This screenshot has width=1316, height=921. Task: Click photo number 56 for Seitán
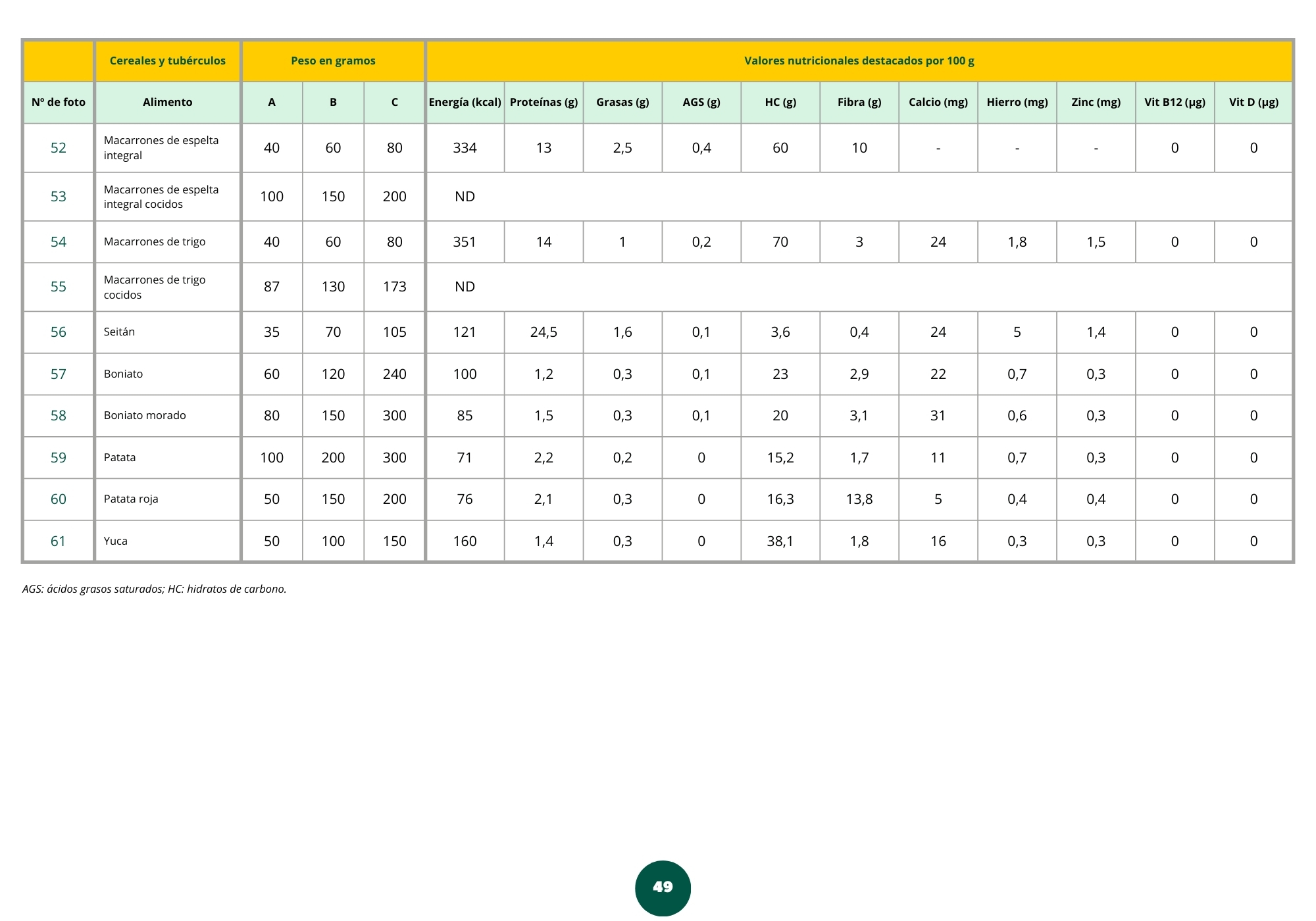(x=58, y=332)
